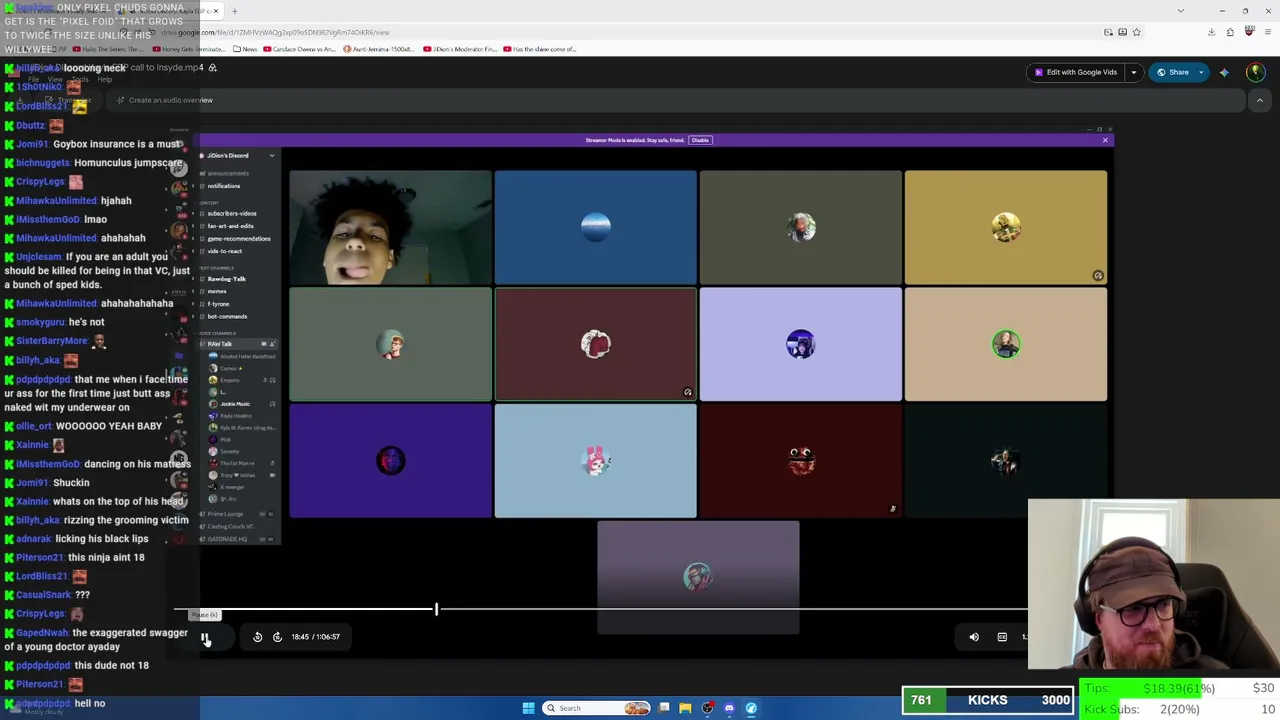Select the tan background call tile
The height and width of the screenshot is (720, 1280).
pos(1006,345)
